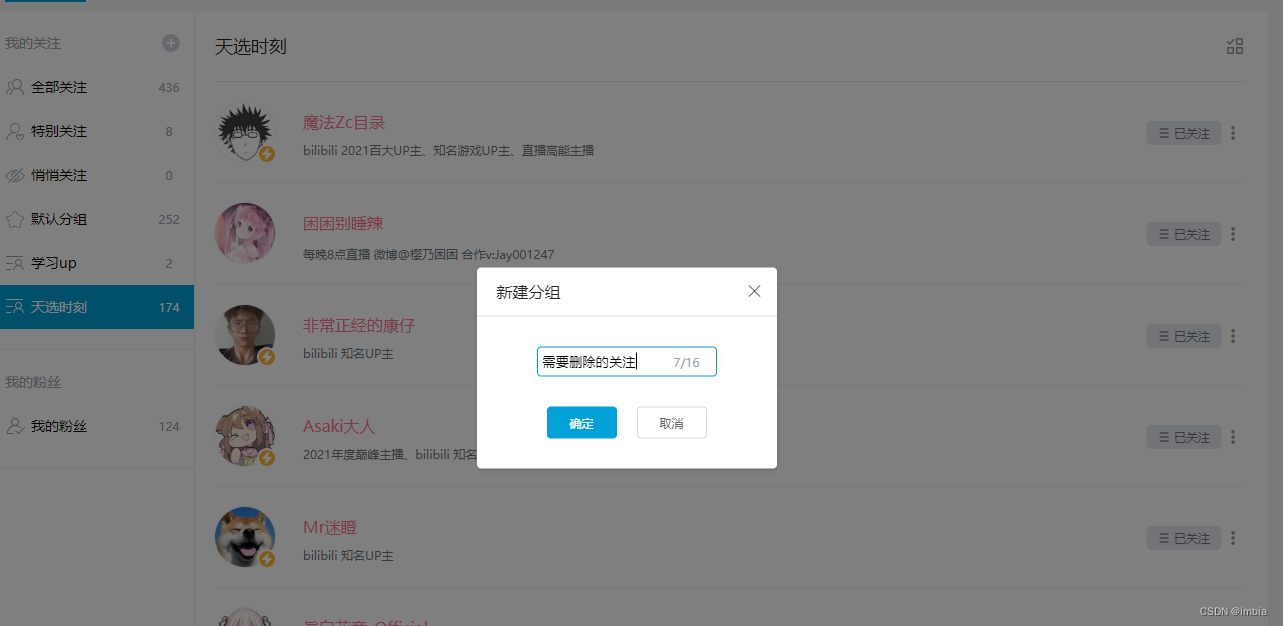Open 我的粉丝 in sidebar
This screenshot has height=626, width=1283.
(97, 426)
